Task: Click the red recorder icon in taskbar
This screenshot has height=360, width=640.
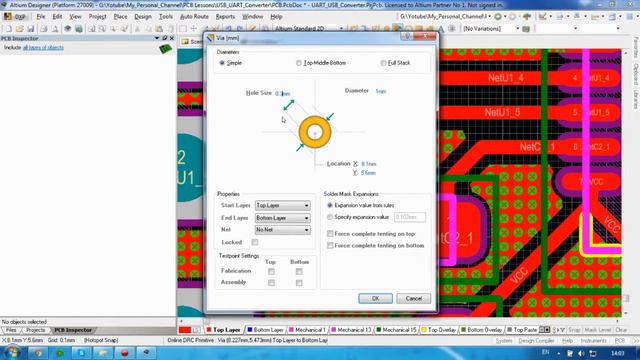Action: 124,352
